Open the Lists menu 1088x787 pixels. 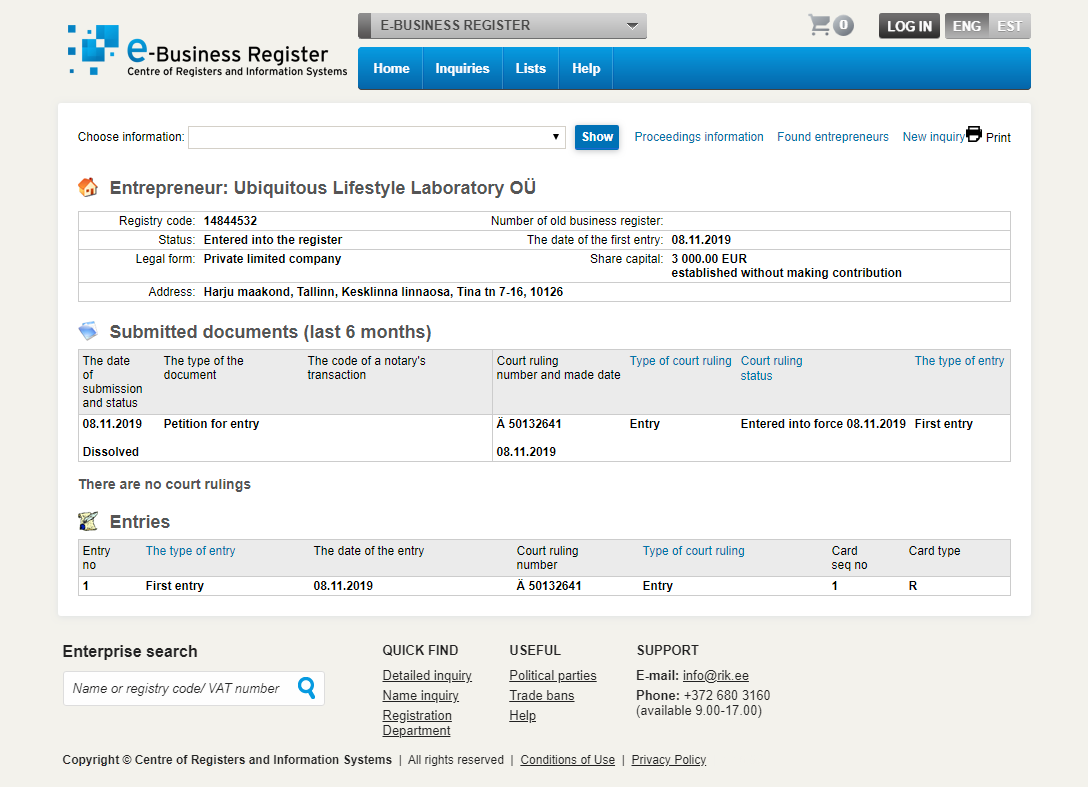point(531,69)
